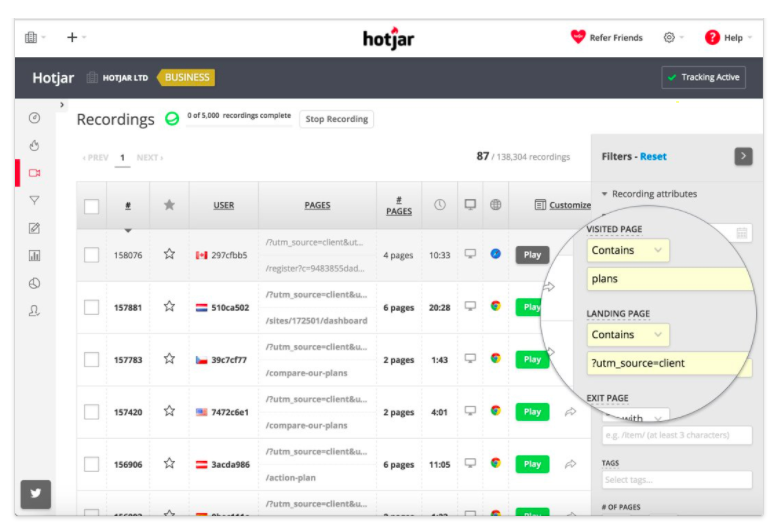Open Landing Page Contains dropdown

pos(628,335)
